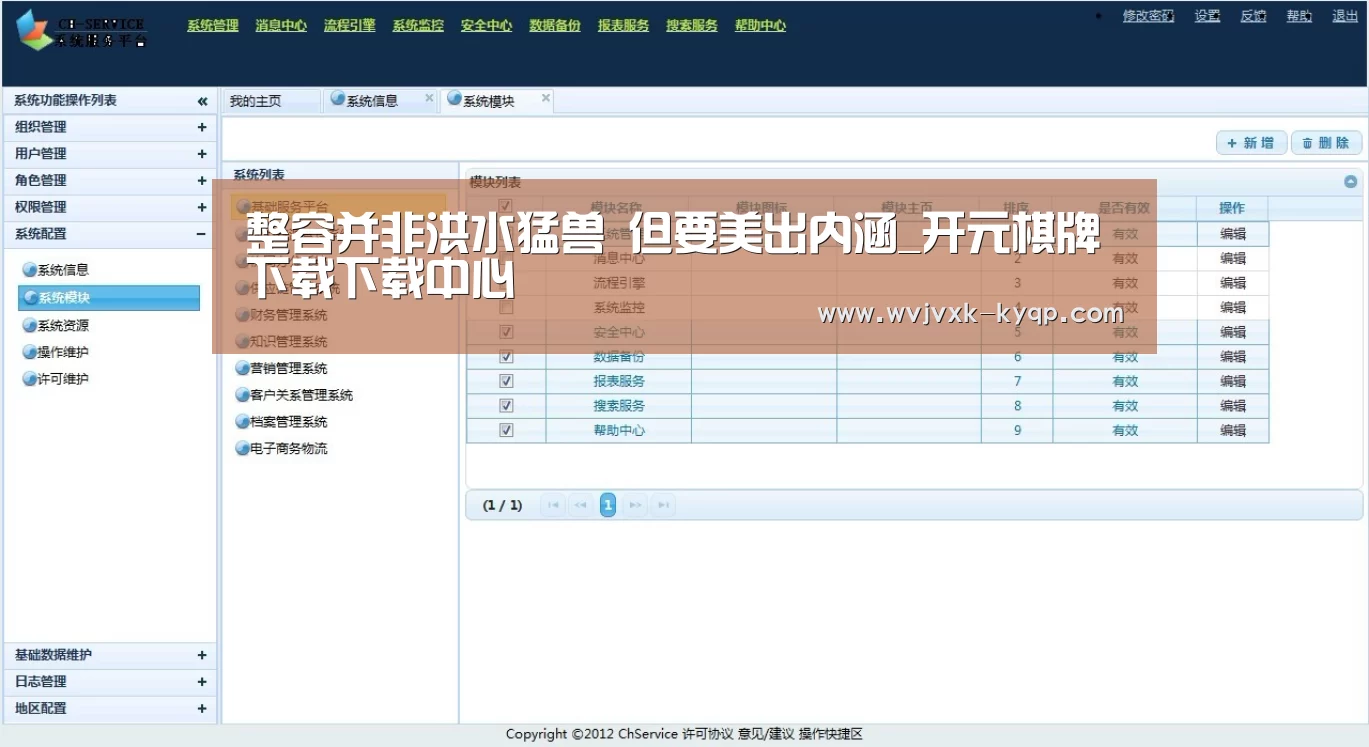1369x747 pixels.
Task: Click the 搜索服务 module name link
Action: (x=619, y=406)
